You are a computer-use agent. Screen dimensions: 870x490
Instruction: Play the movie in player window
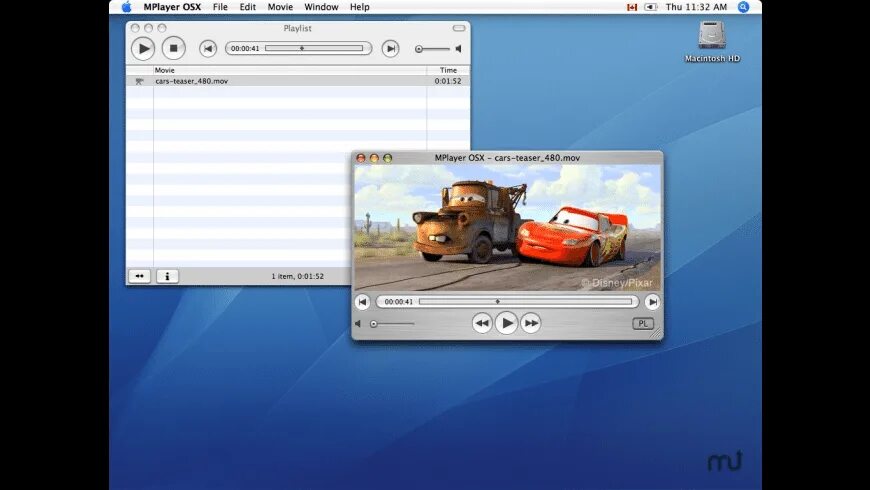pyautogui.click(x=506, y=323)
